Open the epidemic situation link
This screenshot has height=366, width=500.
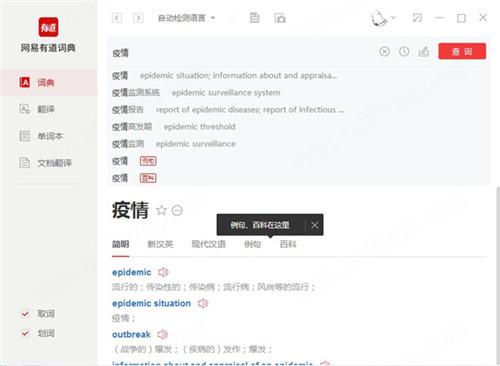pyautogui.click(x=151, y=303)
